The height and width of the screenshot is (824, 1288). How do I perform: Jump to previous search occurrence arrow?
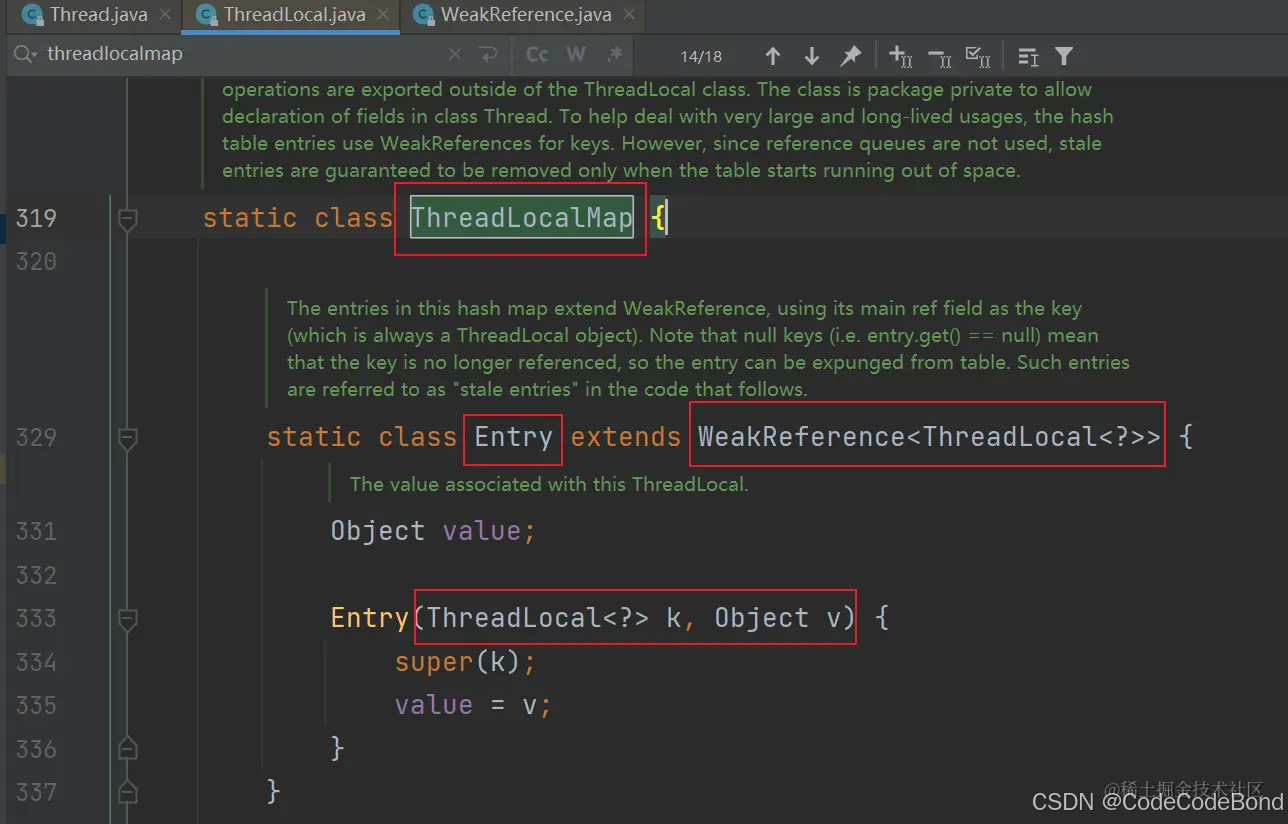pos(772,56)
